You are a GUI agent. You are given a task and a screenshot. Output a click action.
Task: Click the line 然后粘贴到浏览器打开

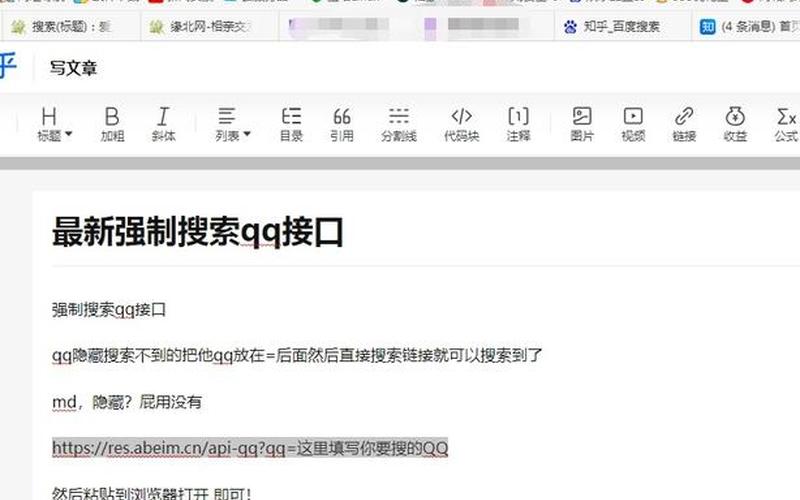pyautogui.click(x=152, y=493)
